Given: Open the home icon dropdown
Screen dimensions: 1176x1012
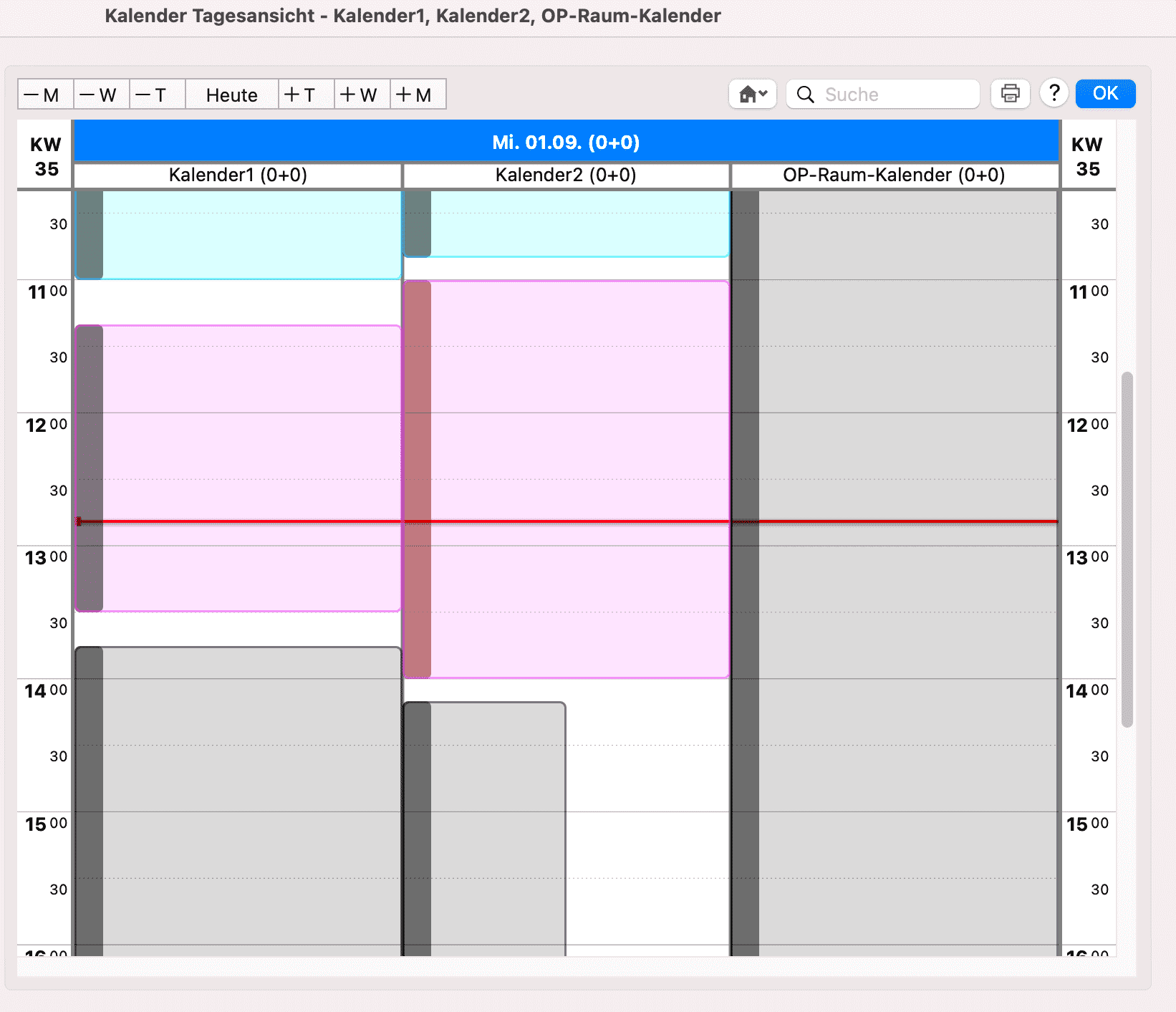Looking at the screenshot, I should pos(753,94).
